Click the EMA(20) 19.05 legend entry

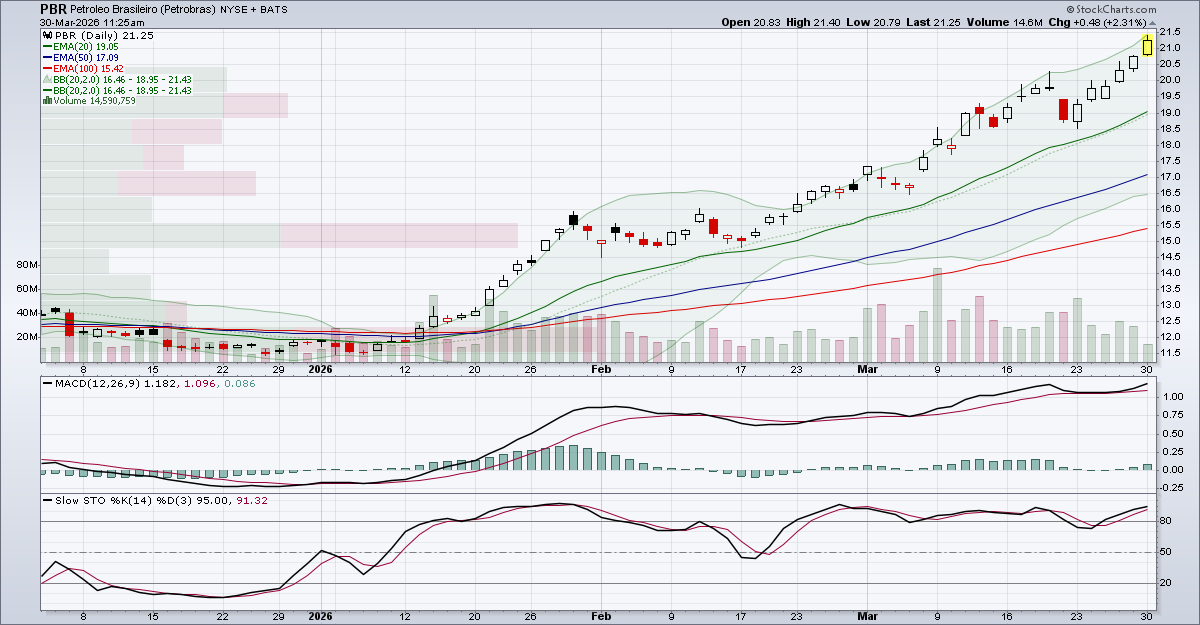click(x=87, y=47)
